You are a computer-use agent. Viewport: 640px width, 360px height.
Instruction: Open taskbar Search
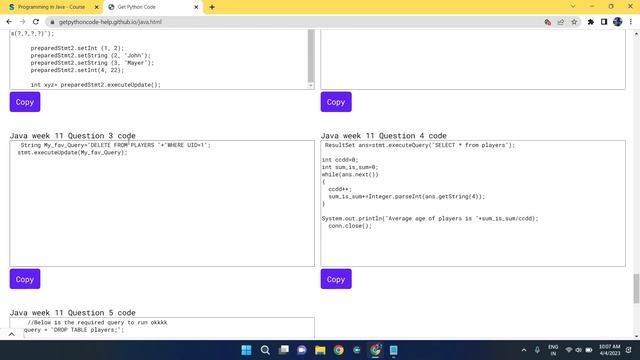(265, 350)
